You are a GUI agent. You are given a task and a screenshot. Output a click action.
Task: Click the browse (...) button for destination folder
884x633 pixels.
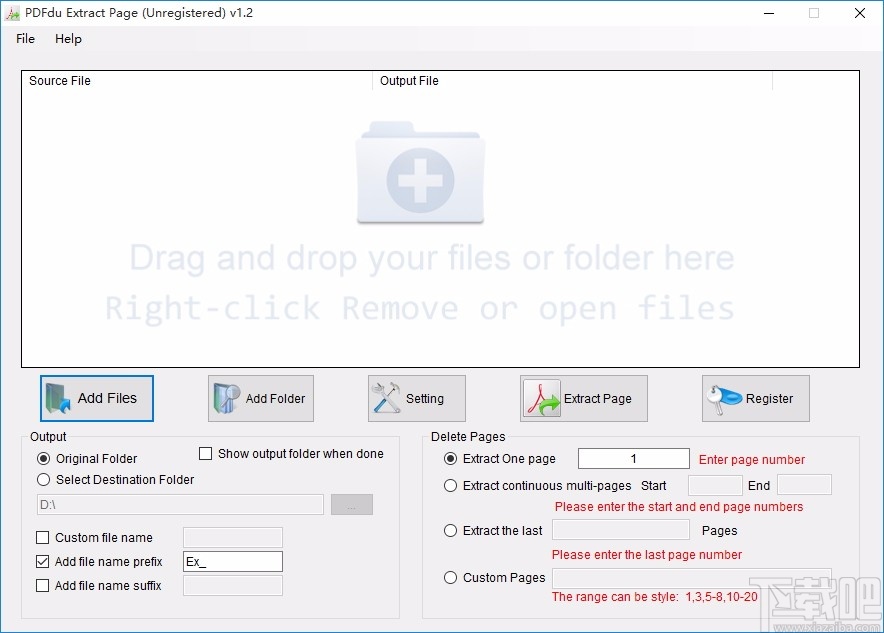coord(351,504)
